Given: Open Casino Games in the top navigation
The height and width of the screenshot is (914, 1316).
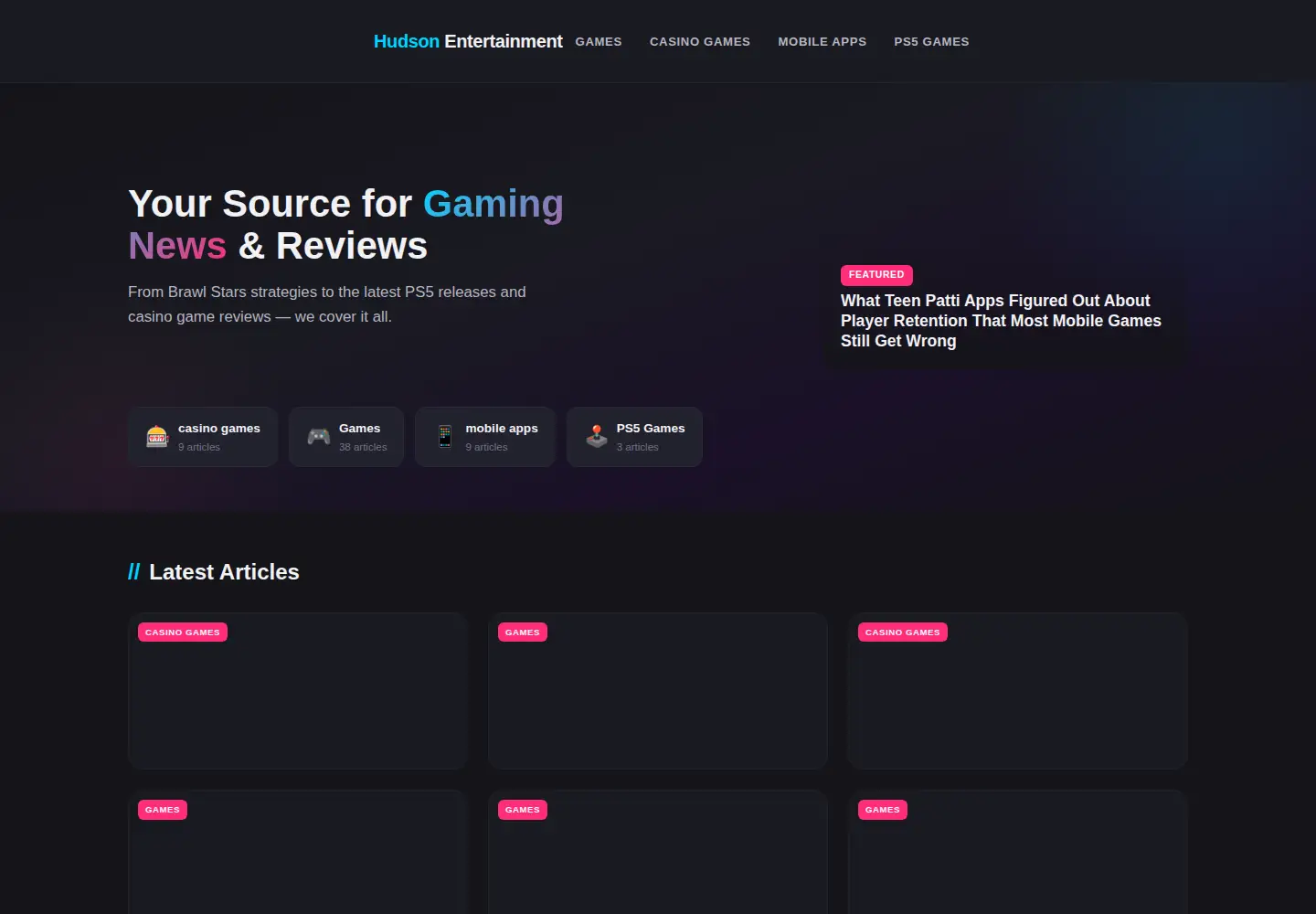Looking at the screenshot, I should [x=700, y=42].
